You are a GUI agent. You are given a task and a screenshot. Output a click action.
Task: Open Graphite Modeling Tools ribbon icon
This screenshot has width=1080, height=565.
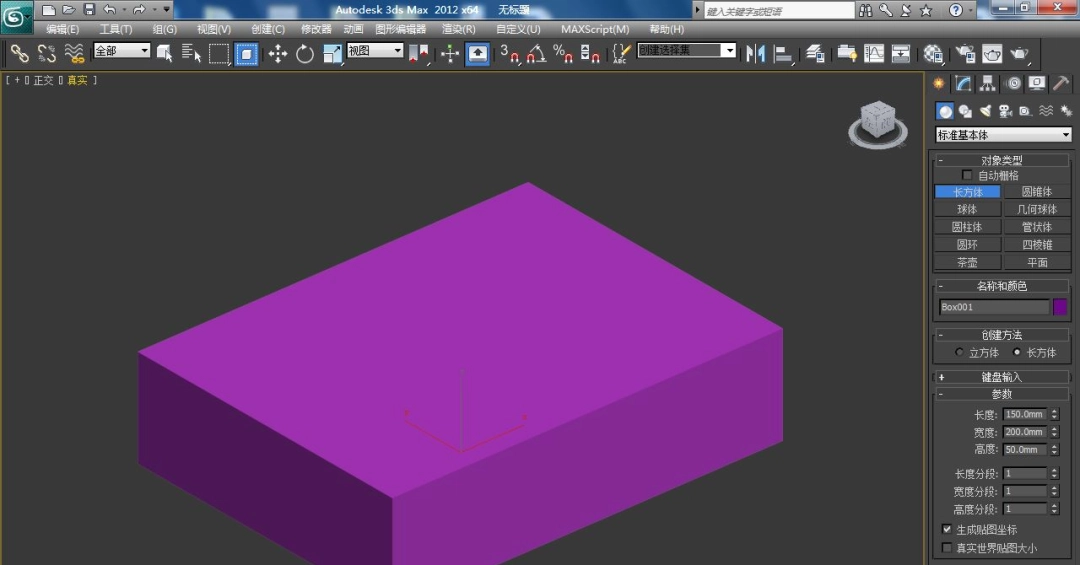point(847,53)
